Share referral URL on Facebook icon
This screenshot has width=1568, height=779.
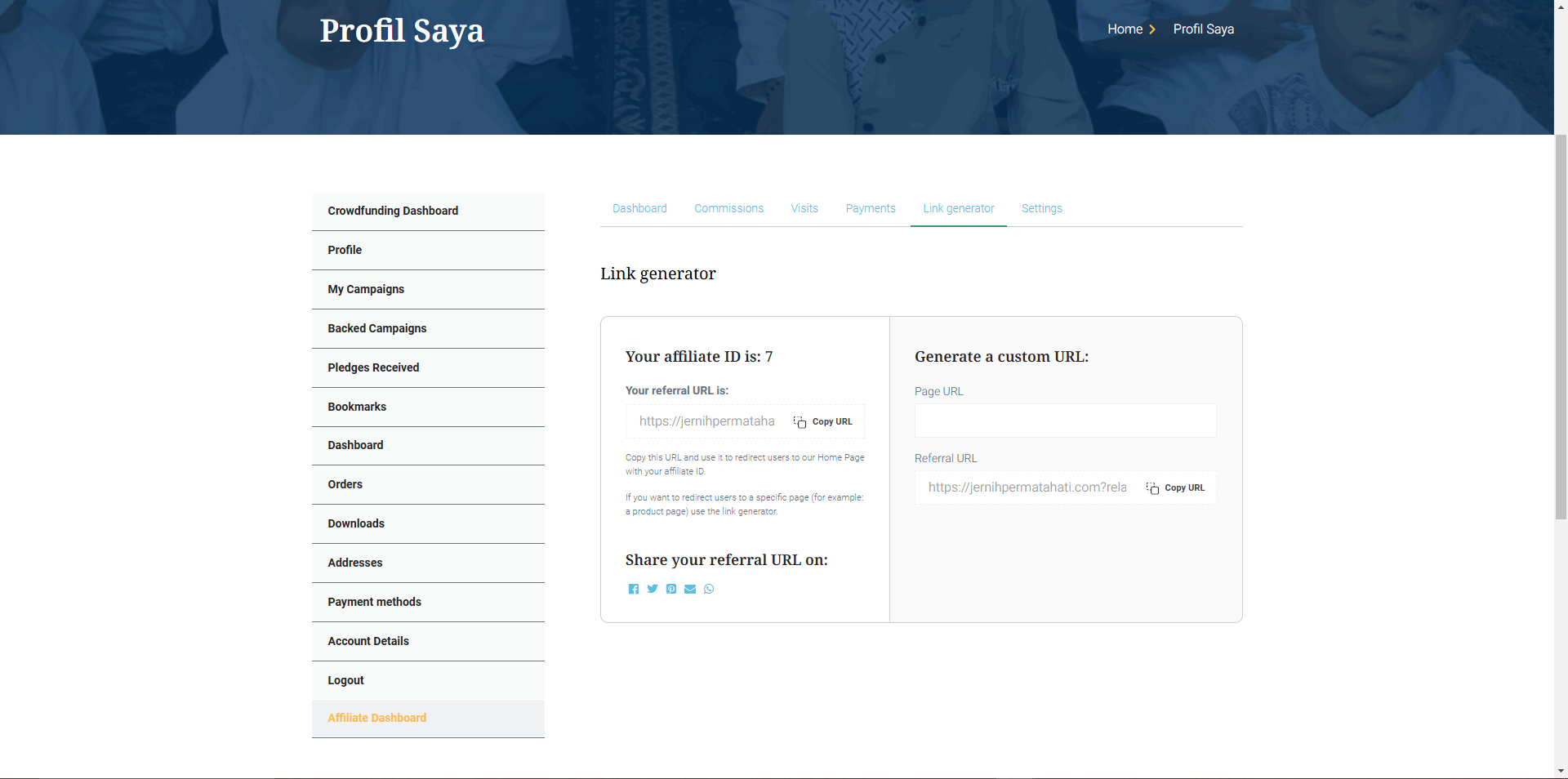click(633, 589)
